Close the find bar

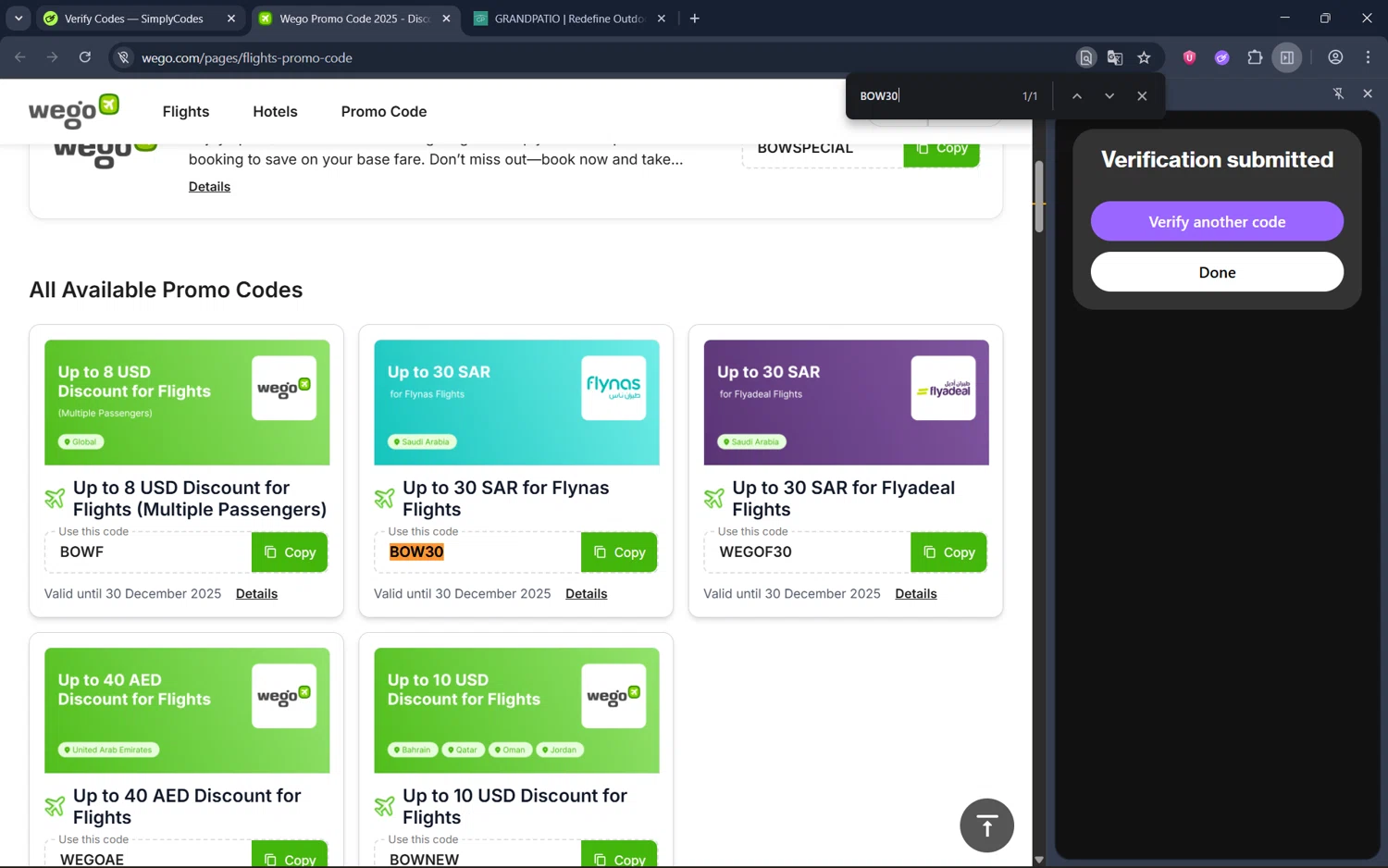(1142, 96)
